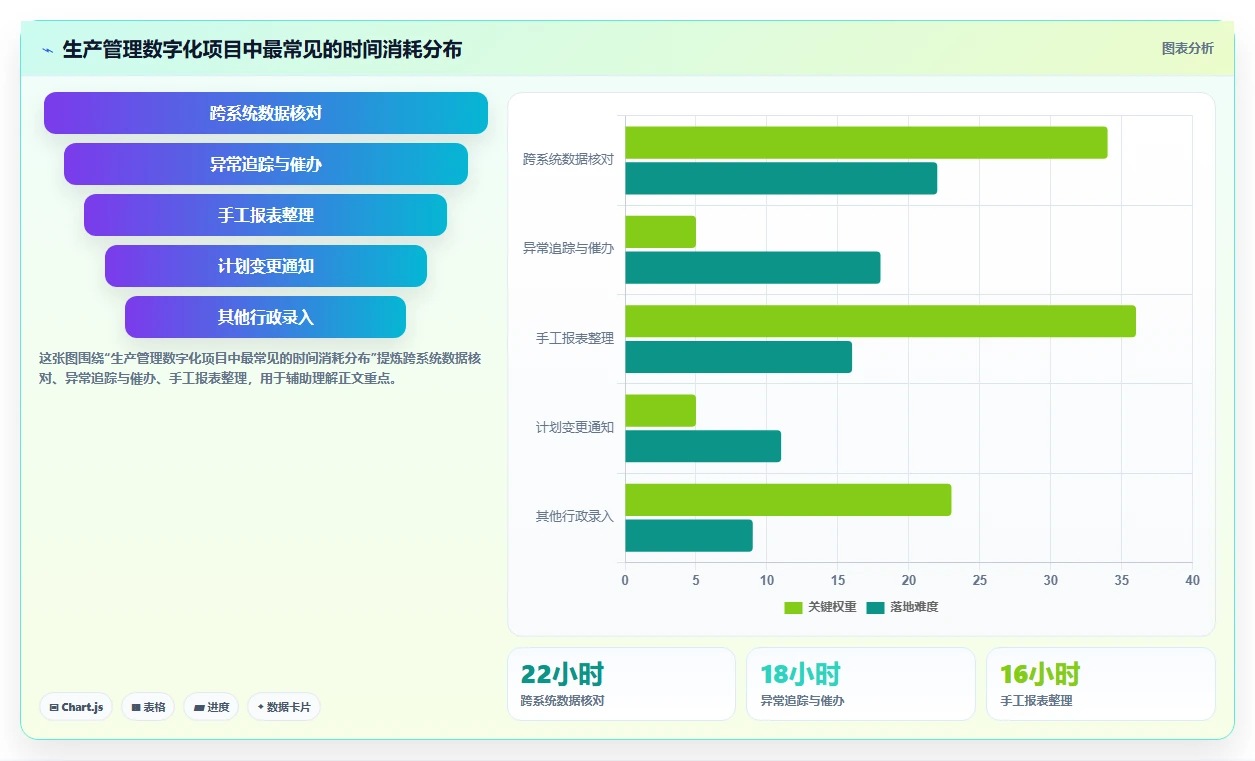
Task: Click the 关键权重 bar for 其他行政录入
Action: tap(788, 500)
